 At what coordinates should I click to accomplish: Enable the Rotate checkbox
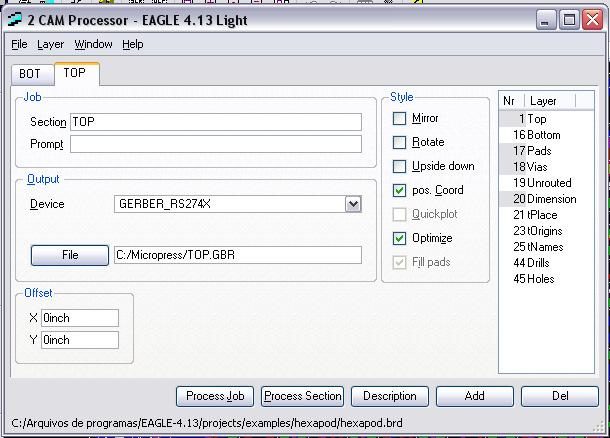pyautogui.click(x=399, y=142)
